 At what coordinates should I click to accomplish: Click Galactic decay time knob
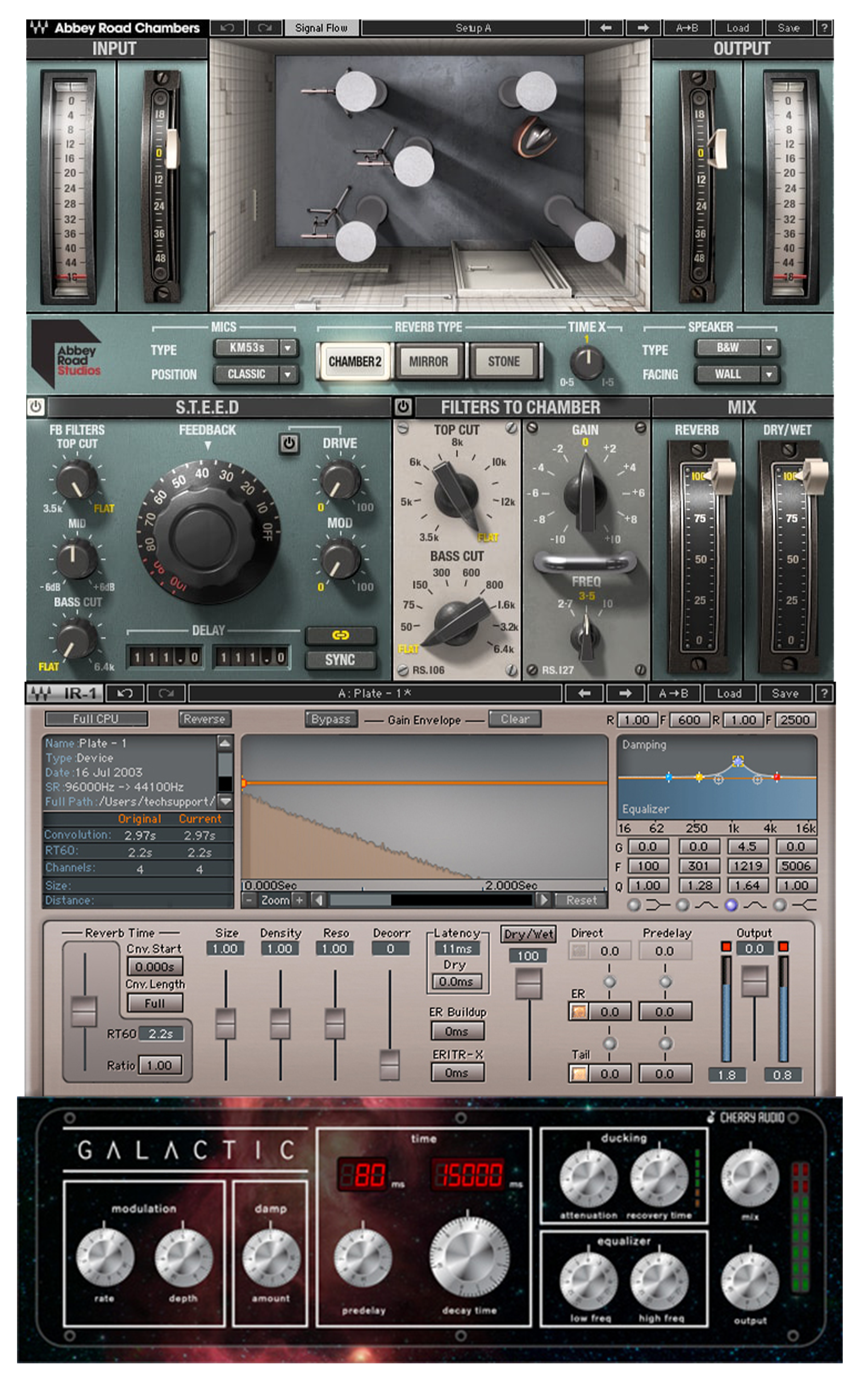coord(470,1256)
